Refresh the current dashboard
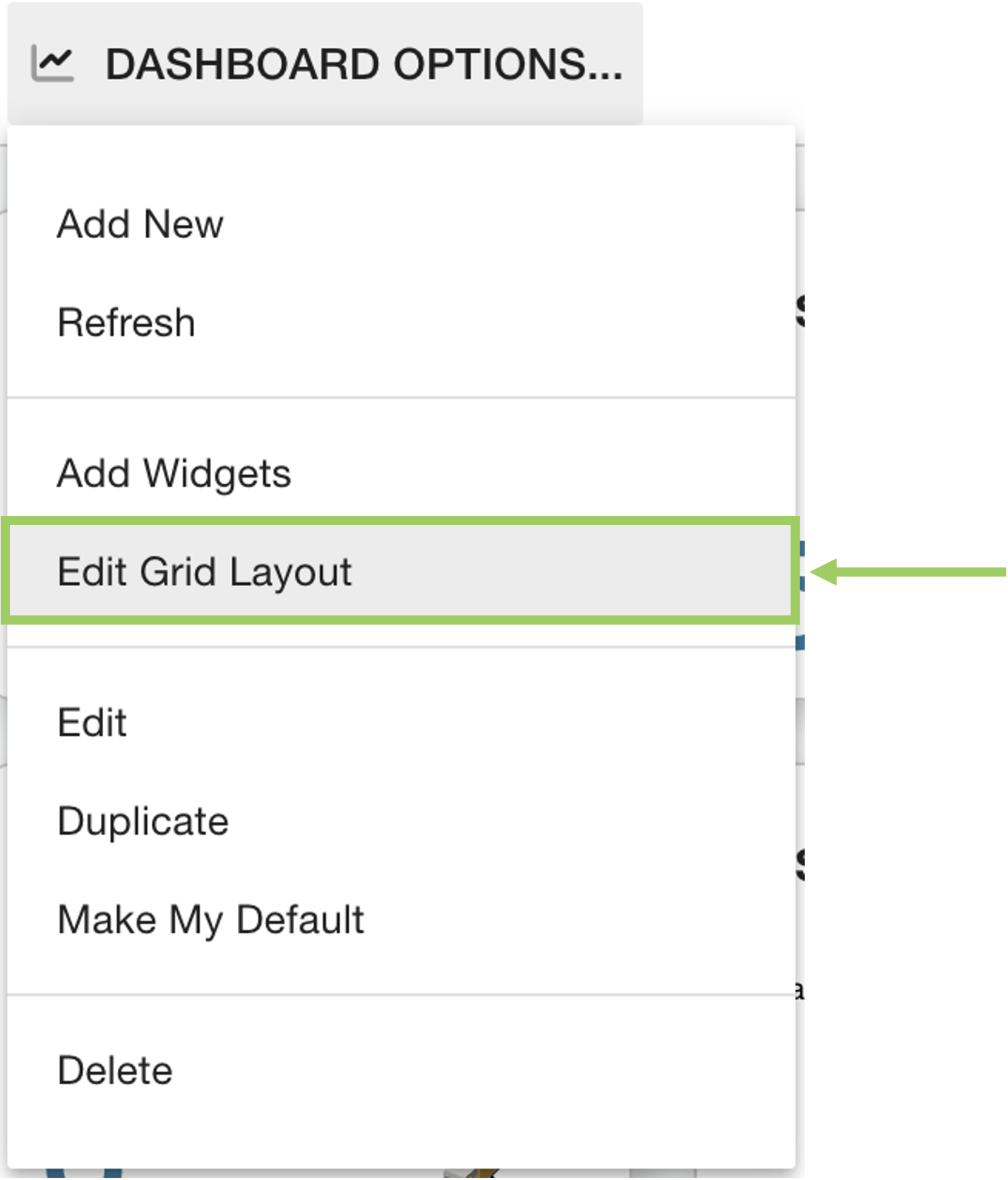Image resolution: width=1008 pixels, height=1180 pixels. pos(127,323)
